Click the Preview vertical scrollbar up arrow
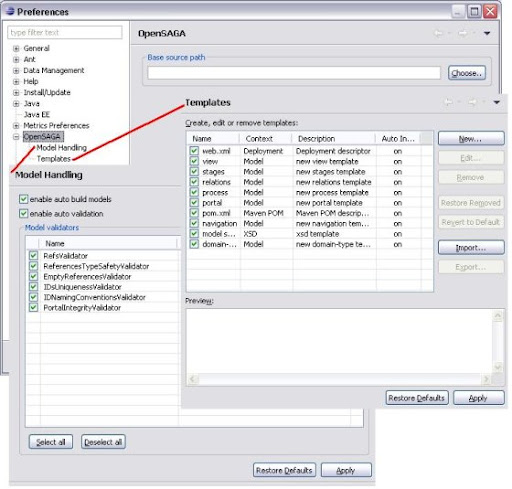The width and height of the screenshot is (512, 489). (498, 315)
